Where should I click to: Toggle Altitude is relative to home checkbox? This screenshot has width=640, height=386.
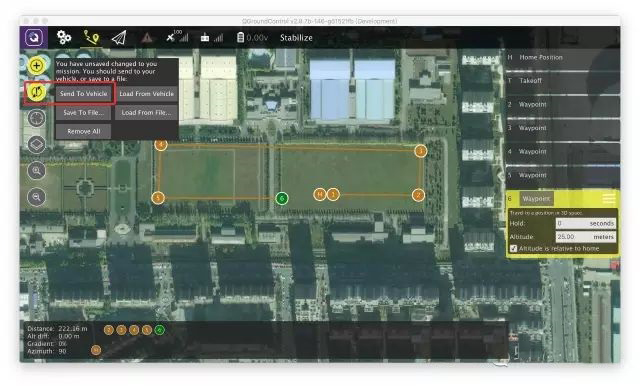[513, 248]
